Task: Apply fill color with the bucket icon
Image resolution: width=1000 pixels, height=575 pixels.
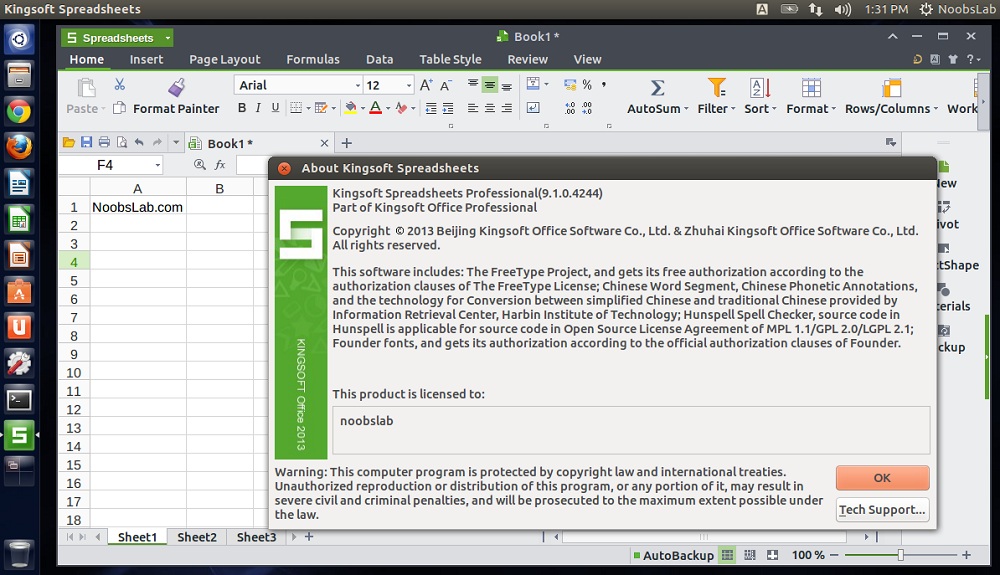Action: (x=350, y=108)
